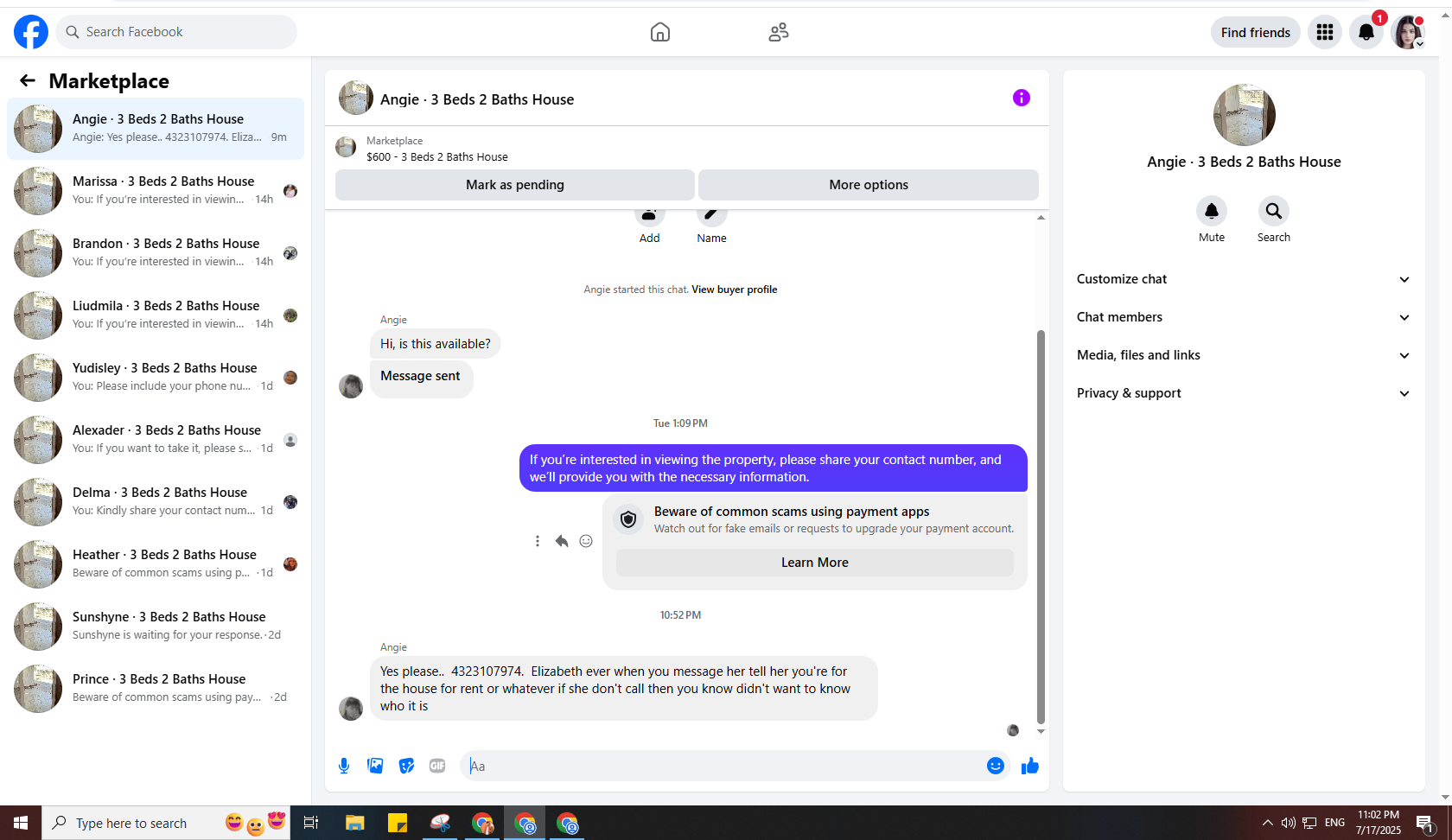Click Mark as pending button
The image size is (1452, 840).
coord(515,185)
